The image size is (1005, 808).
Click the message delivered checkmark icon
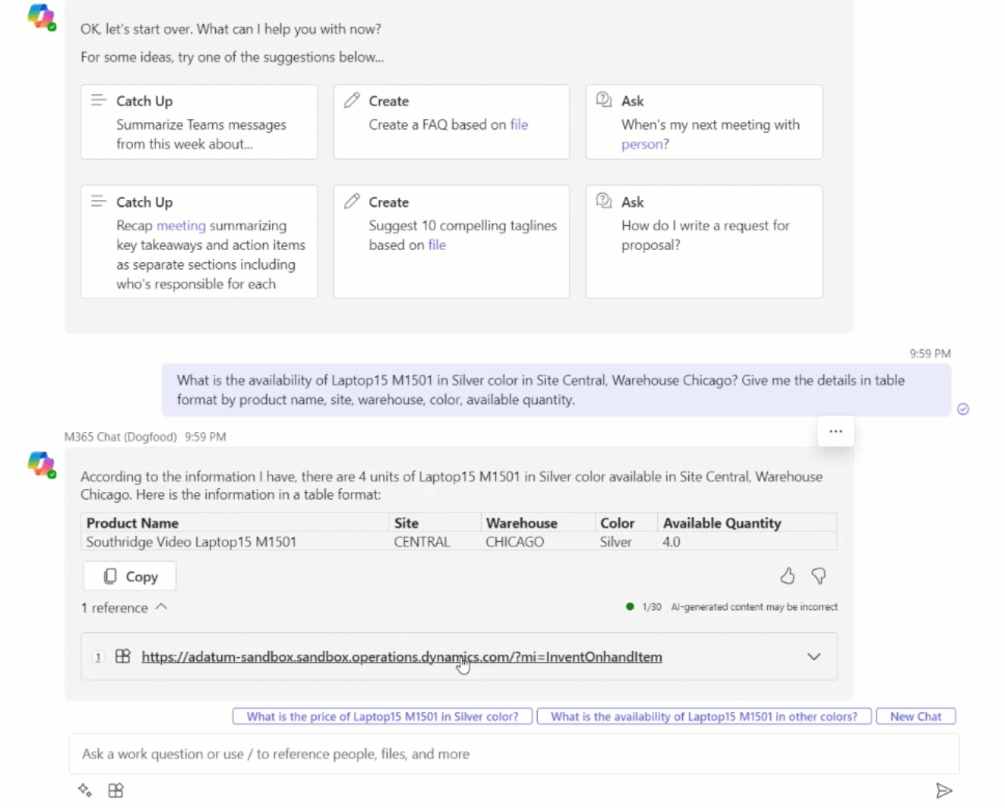coord(963,409)
